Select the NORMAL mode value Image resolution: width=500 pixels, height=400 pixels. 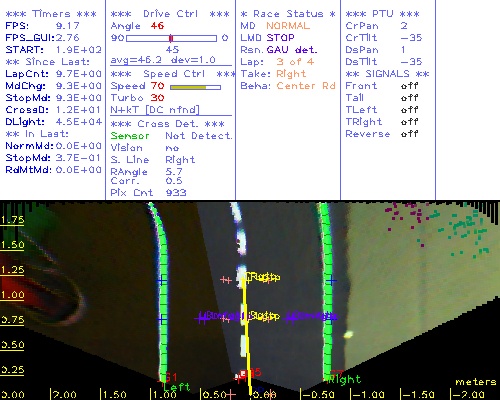click(x=288, y=26)
